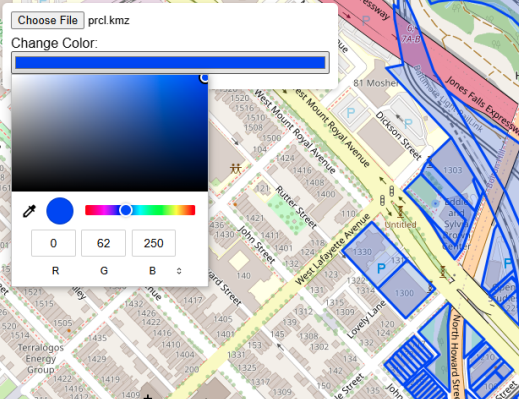Click the Lovely Lane street label
519x399 pixels.
click(367, 319)
